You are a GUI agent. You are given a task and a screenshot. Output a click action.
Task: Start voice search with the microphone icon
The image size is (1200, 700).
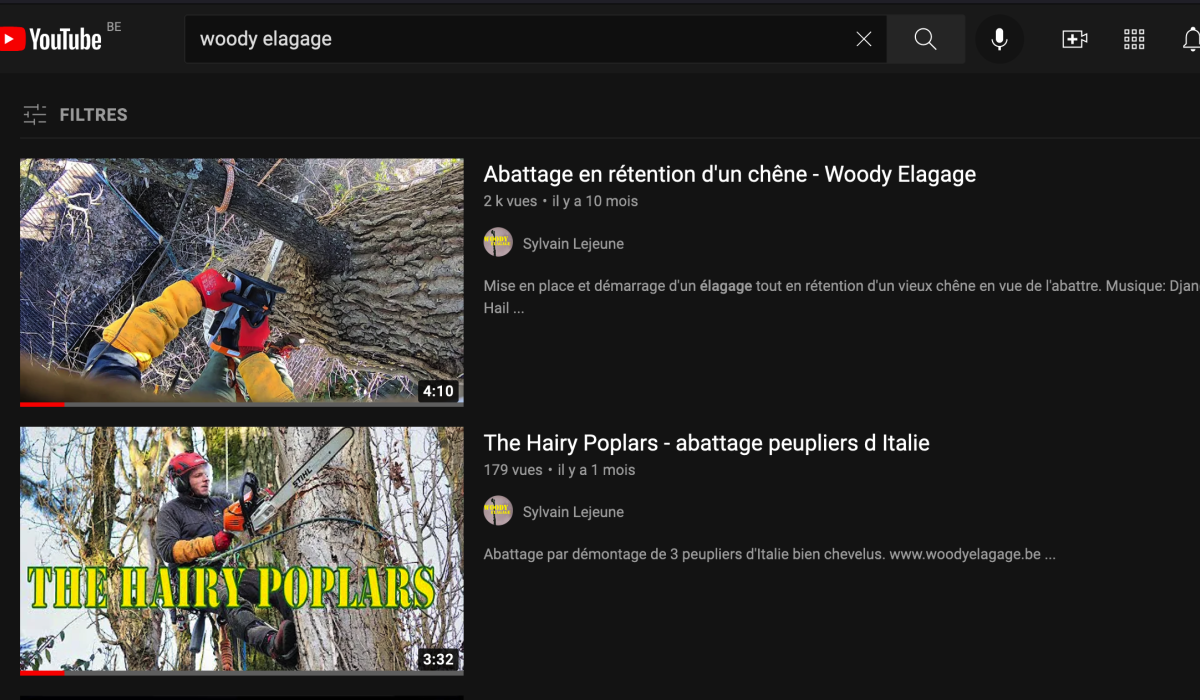click(999, 39)
